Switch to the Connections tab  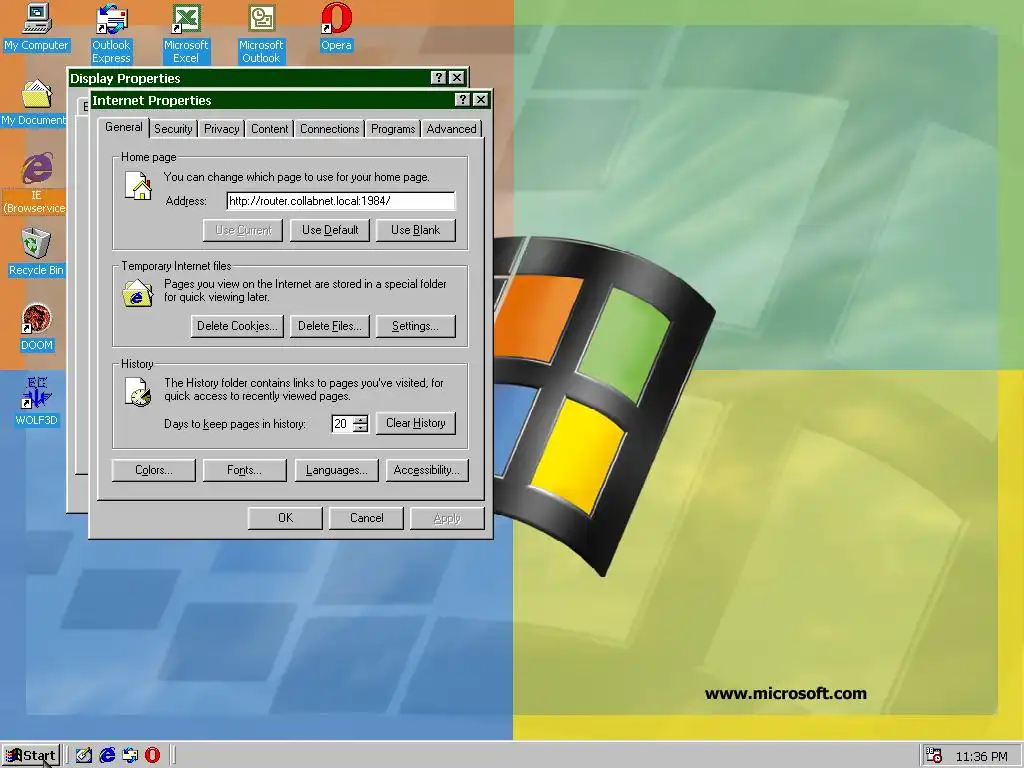tap(330, 129)
